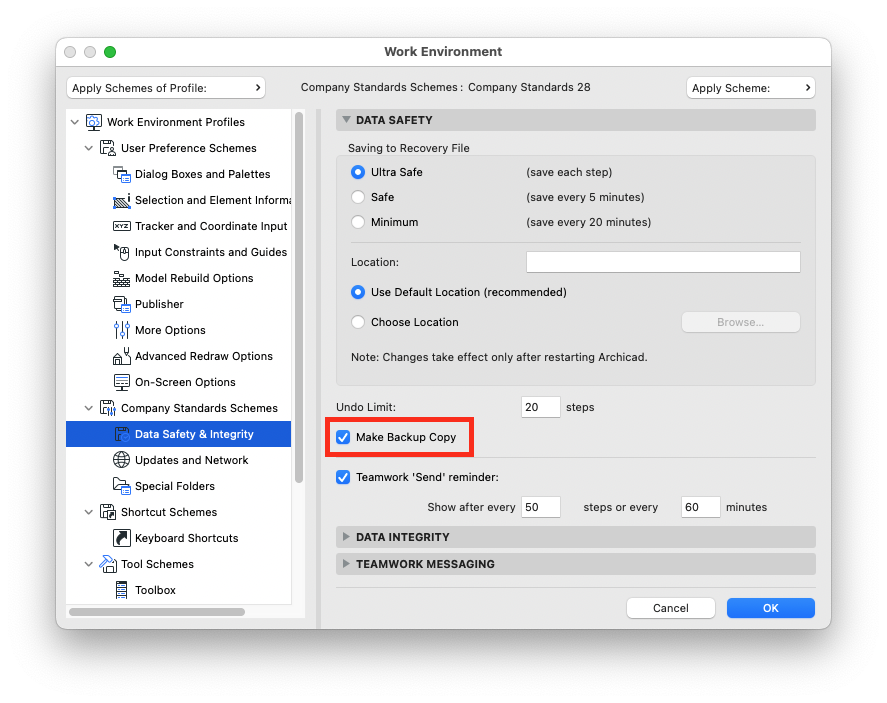Image resolution: width=887 pixels, height=703 pixels.
Task: Click the Undo Limit steps field
Action: pyautogui.click(x=540, y=407)
